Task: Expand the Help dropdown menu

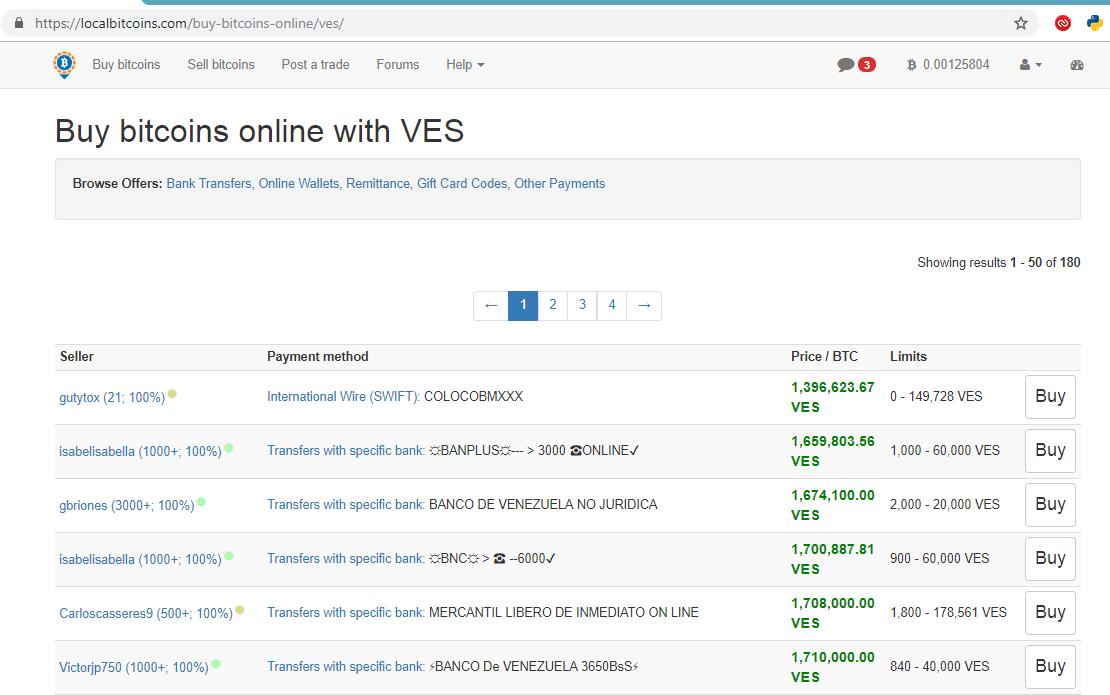Action: tap(465, 64)
